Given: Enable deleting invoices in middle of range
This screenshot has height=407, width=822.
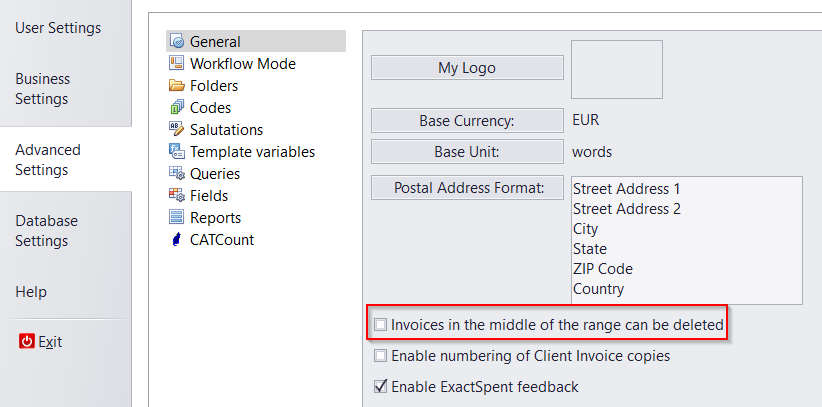Looking at the screenshot, I should click(x=380, y=325).
